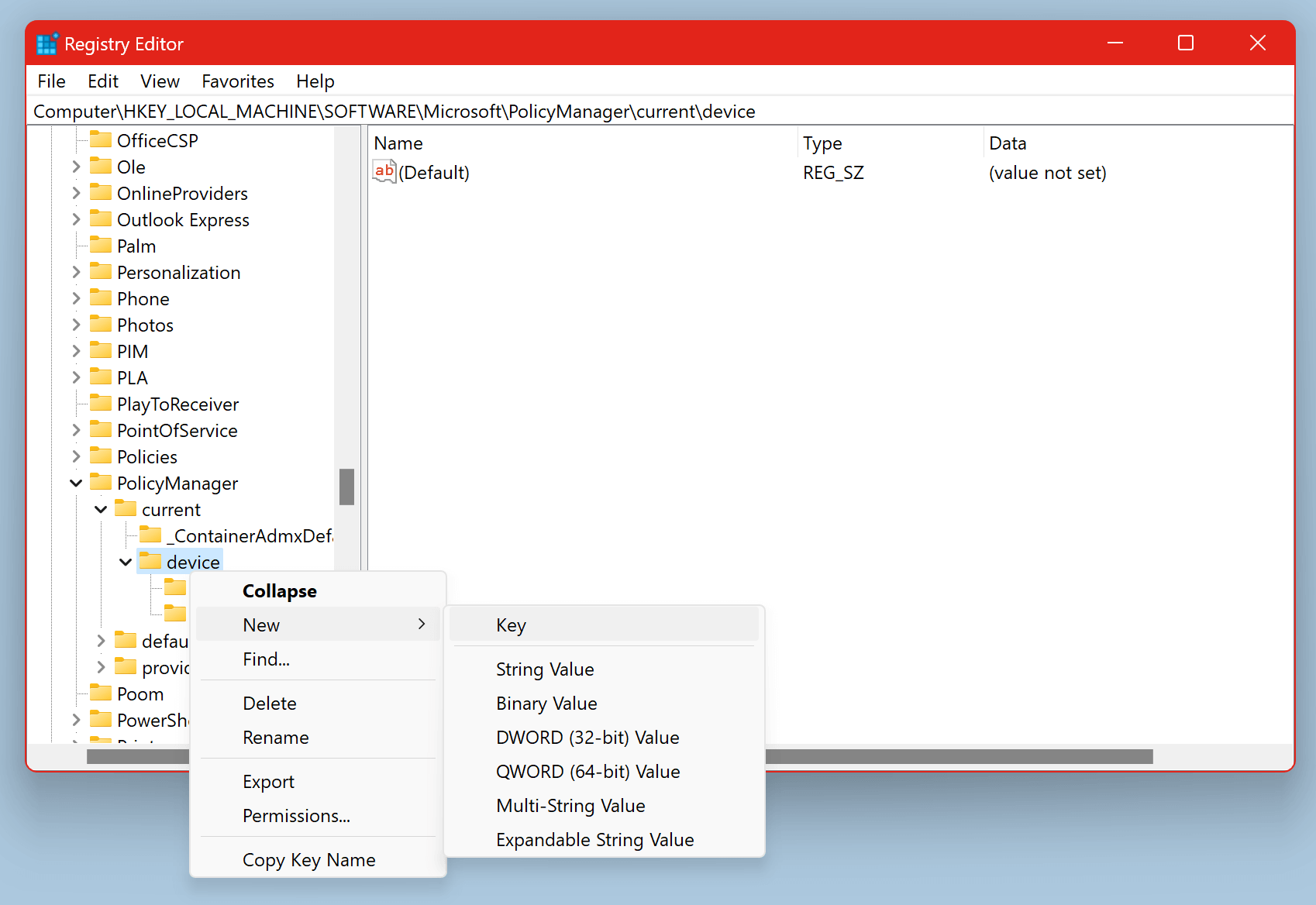The height and width of the screenshot is (905, 1316).
Task: Click the (Default) string value icon
Action: pyautogui.click(x=384, y=172)
